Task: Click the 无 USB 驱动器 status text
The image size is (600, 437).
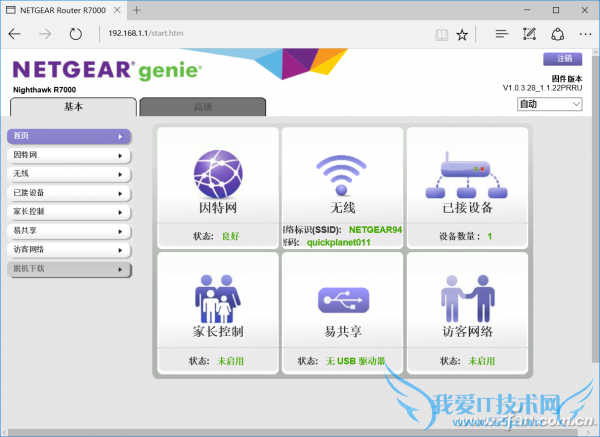Action: pos(355,361)
